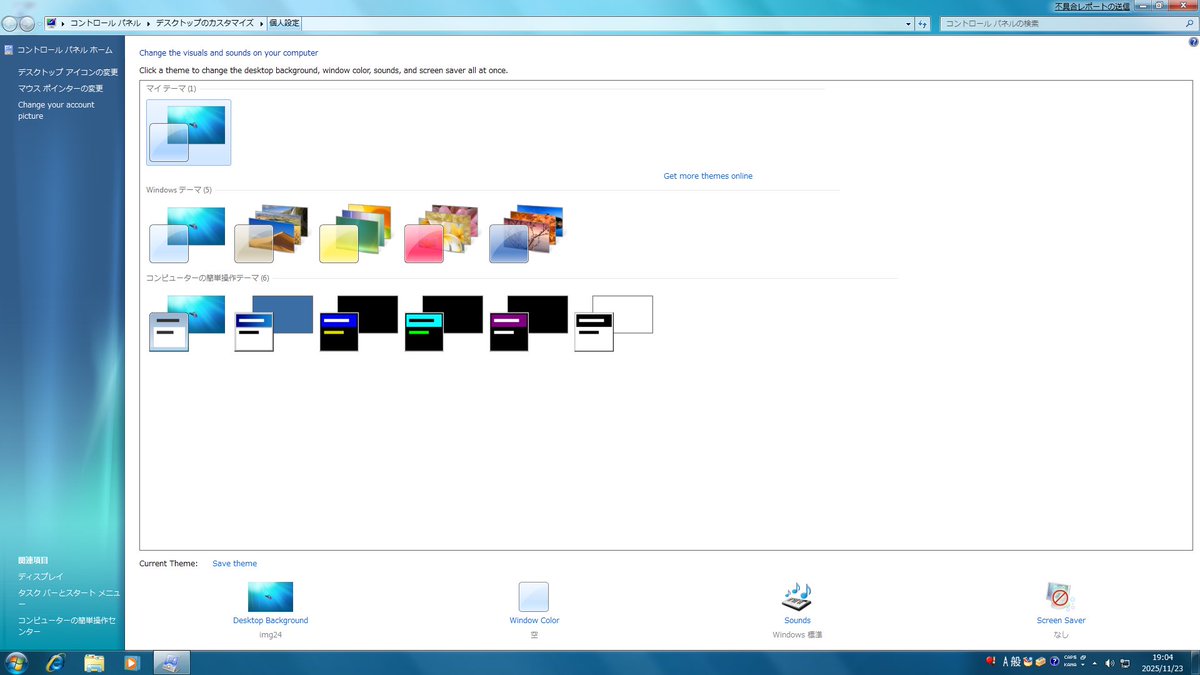The height and width of the screenshot is (675, 1200).
Task: Expand the IME KANA dropdown chevron
Action: click(x=1083, y=667)
